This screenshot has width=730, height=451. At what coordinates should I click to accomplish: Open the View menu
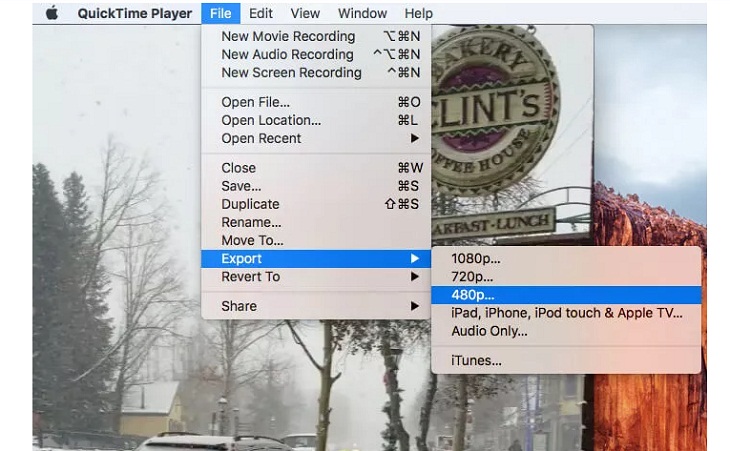click(x=305, y=13)
